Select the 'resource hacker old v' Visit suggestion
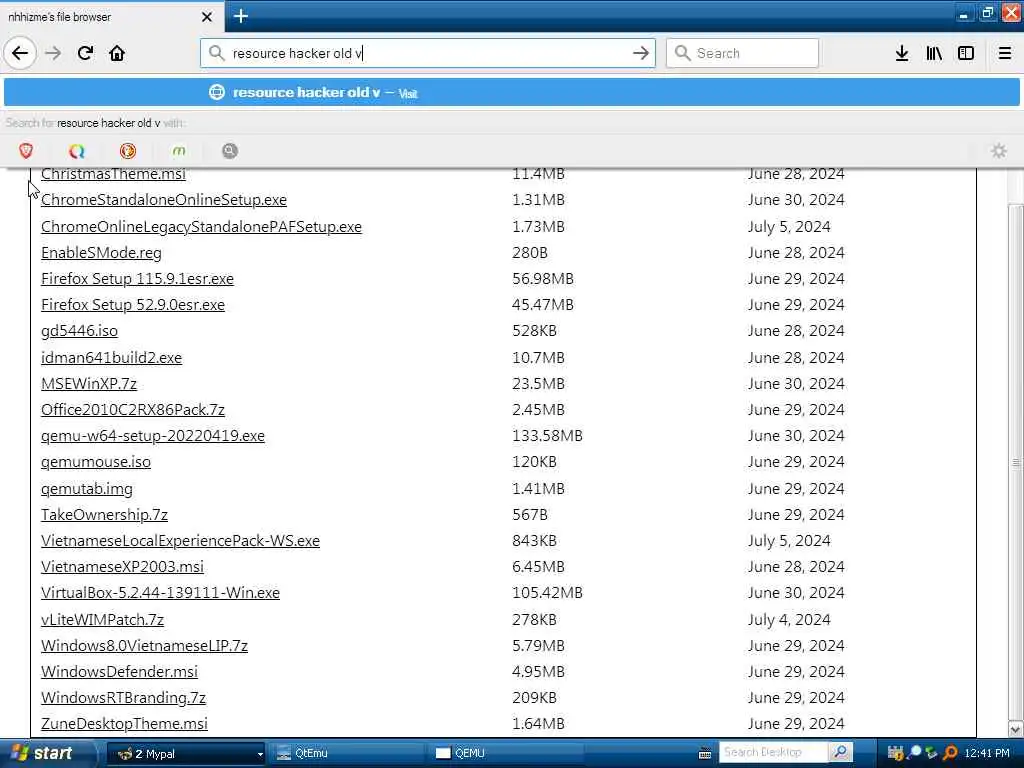 512,93
